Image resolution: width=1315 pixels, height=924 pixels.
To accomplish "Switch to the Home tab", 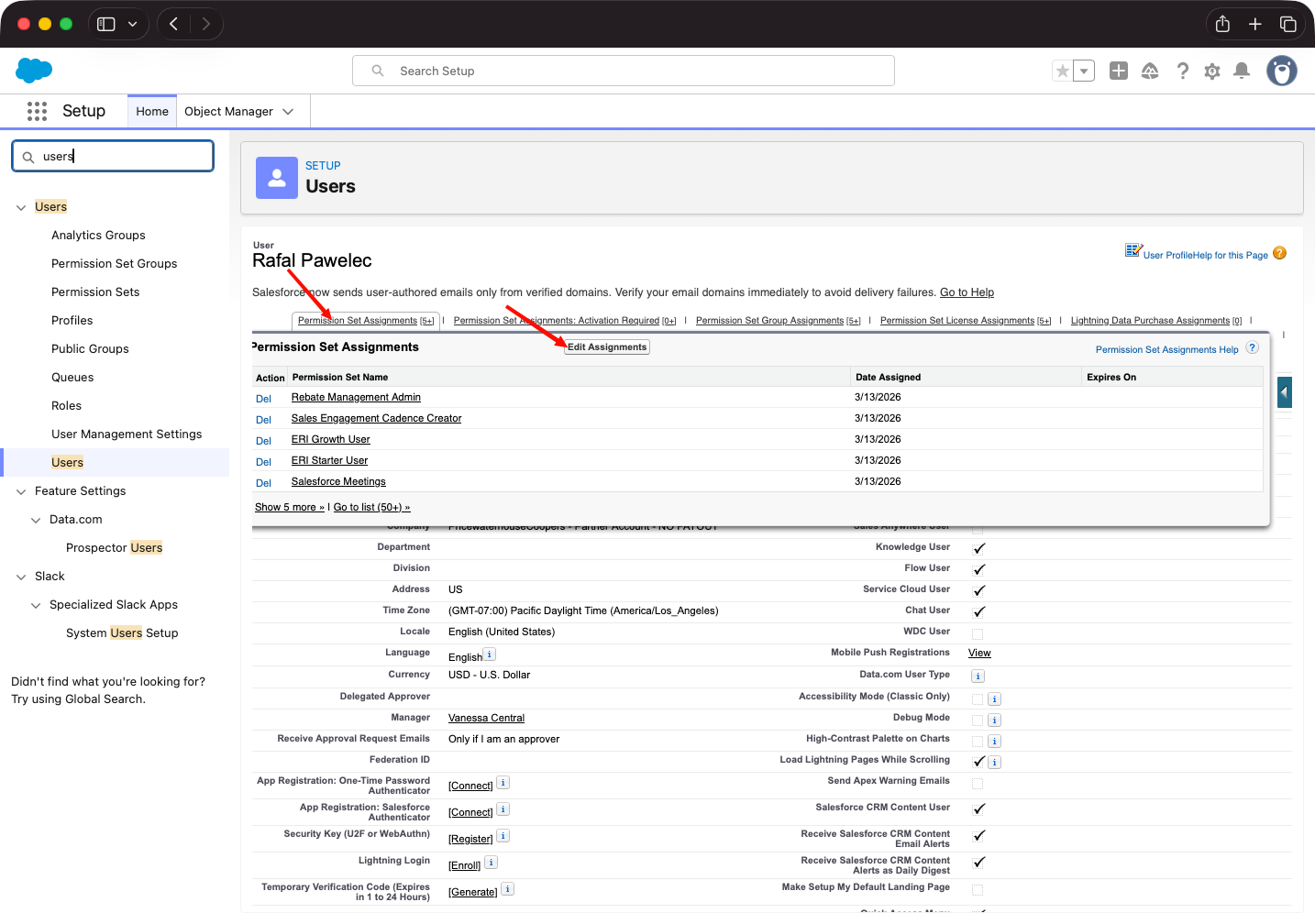I will pos(151,111).
